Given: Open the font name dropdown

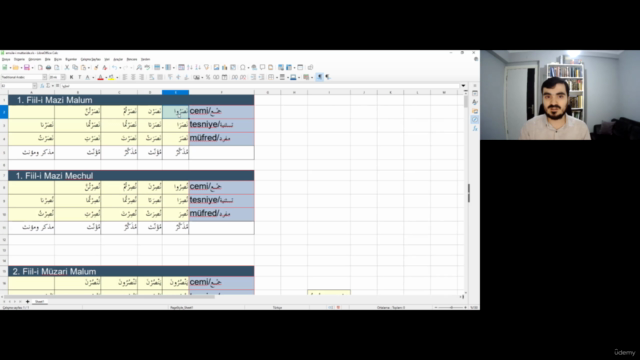Looking at the screenshot, I should [x=44, y=77].
